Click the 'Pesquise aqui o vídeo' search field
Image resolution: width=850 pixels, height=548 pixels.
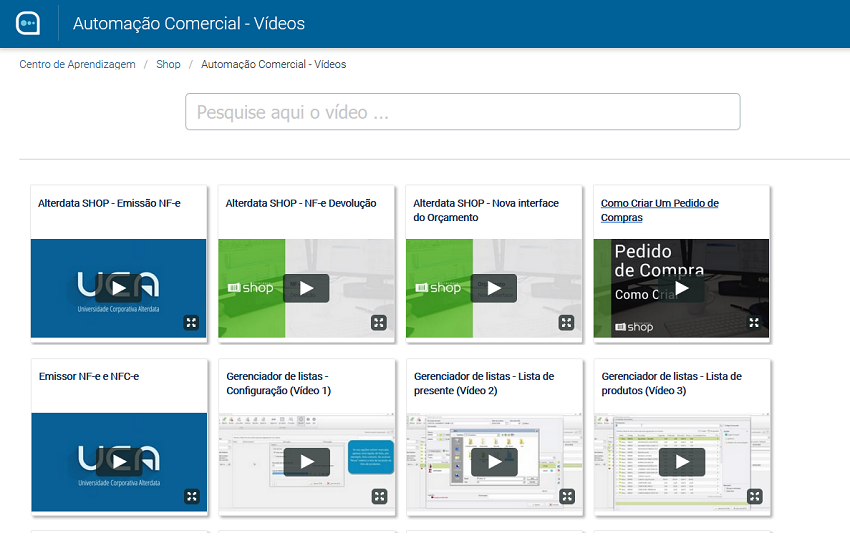click(x=462, y=112)
